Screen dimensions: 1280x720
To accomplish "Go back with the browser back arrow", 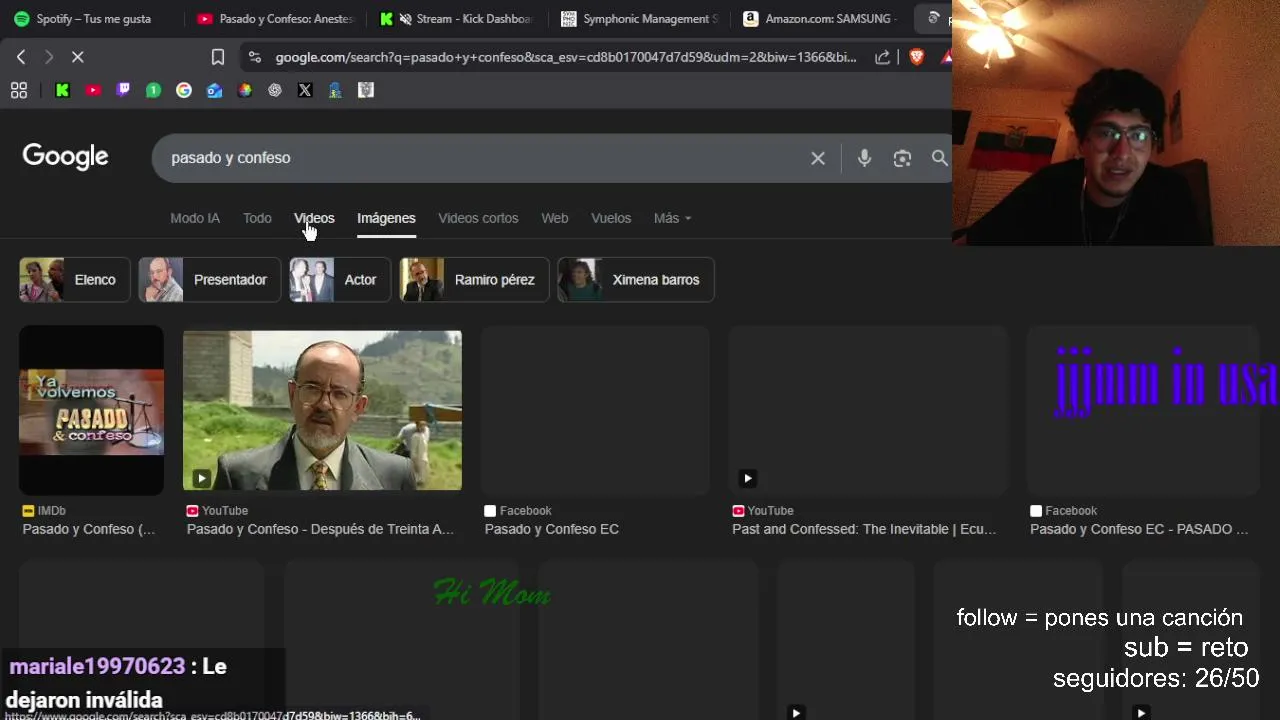I will pos(21,57).
